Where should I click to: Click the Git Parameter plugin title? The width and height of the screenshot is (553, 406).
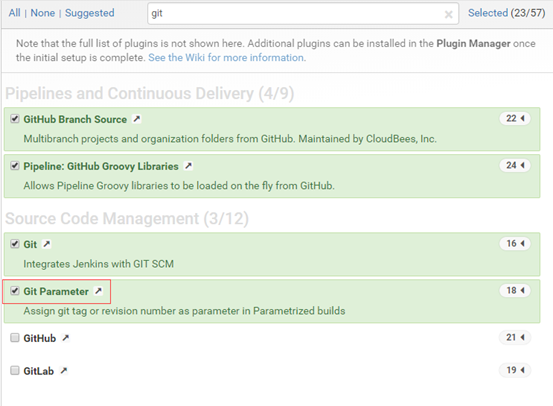click(x=56, y=291)
